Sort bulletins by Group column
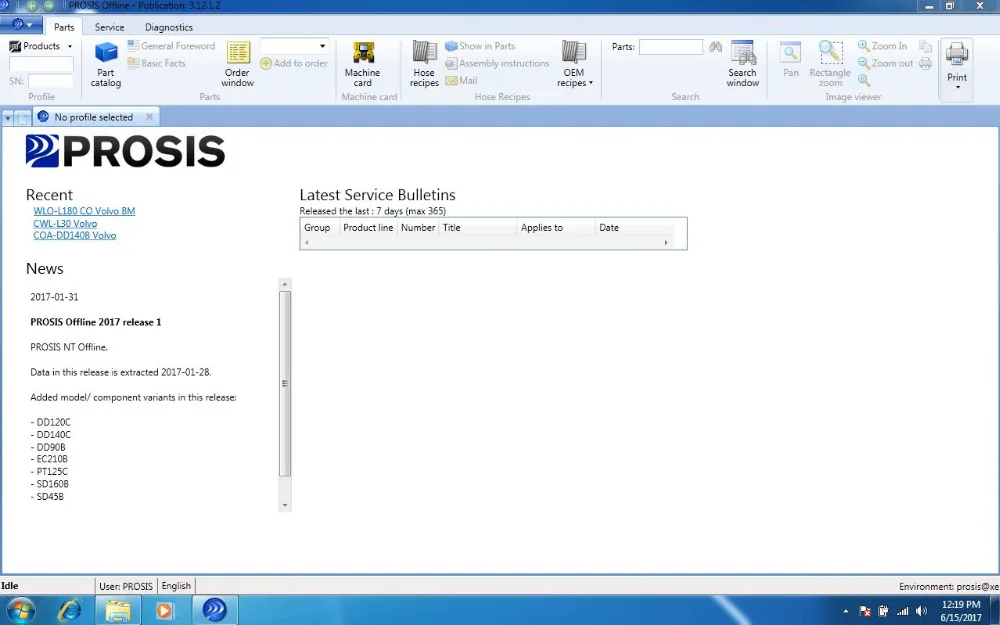 320,228
